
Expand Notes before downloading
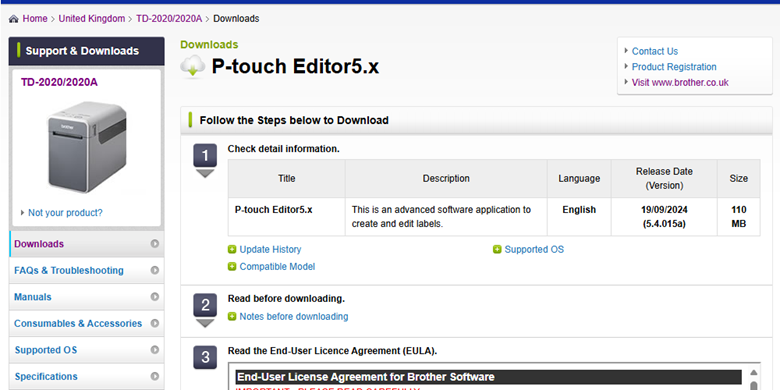pos(293,316)
